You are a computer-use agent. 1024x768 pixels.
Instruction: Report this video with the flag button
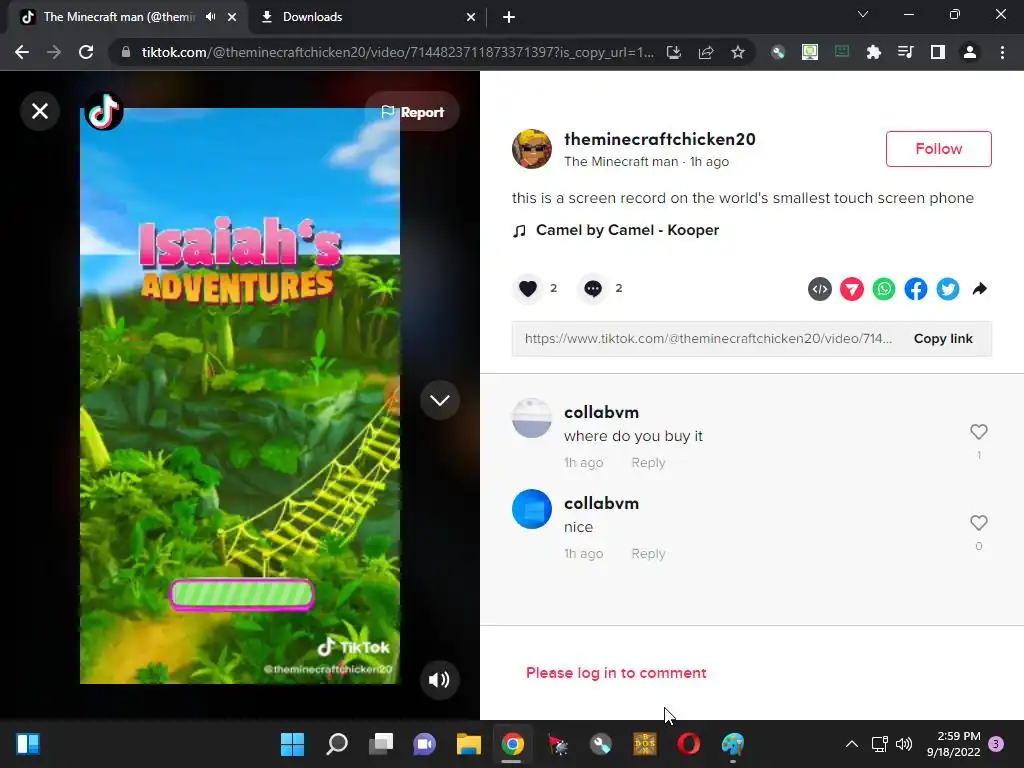point(412,112)
